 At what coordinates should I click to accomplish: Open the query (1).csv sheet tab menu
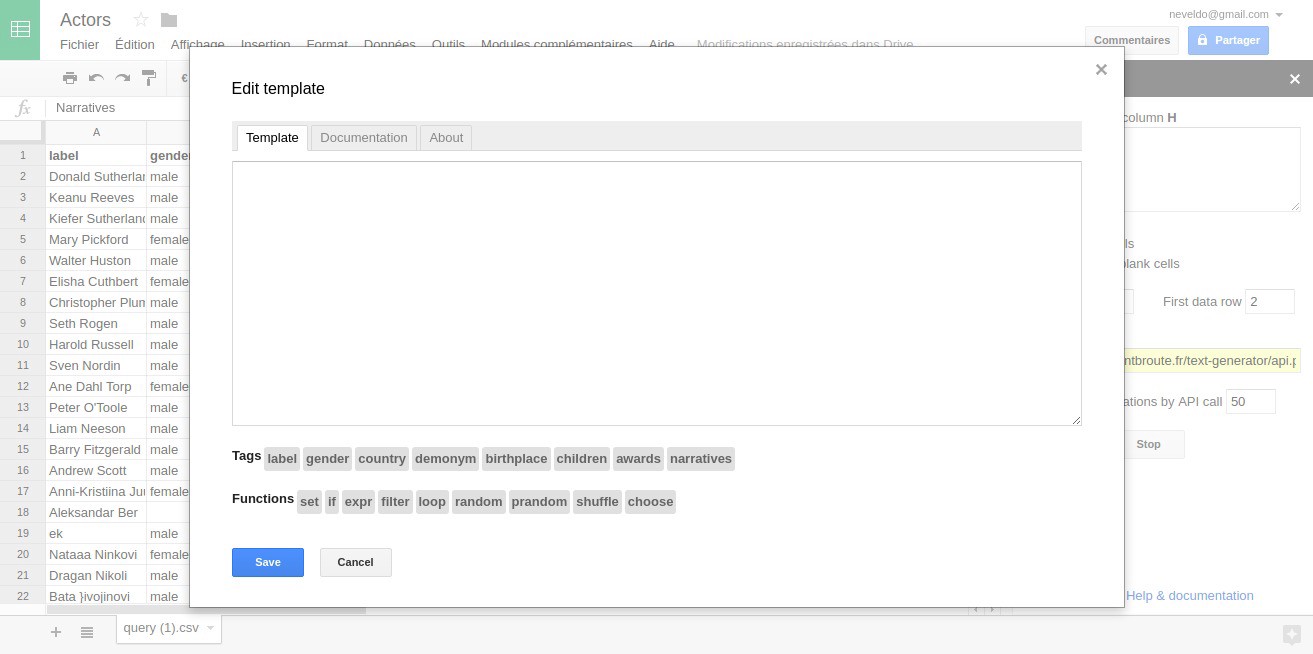click(211, 628)
